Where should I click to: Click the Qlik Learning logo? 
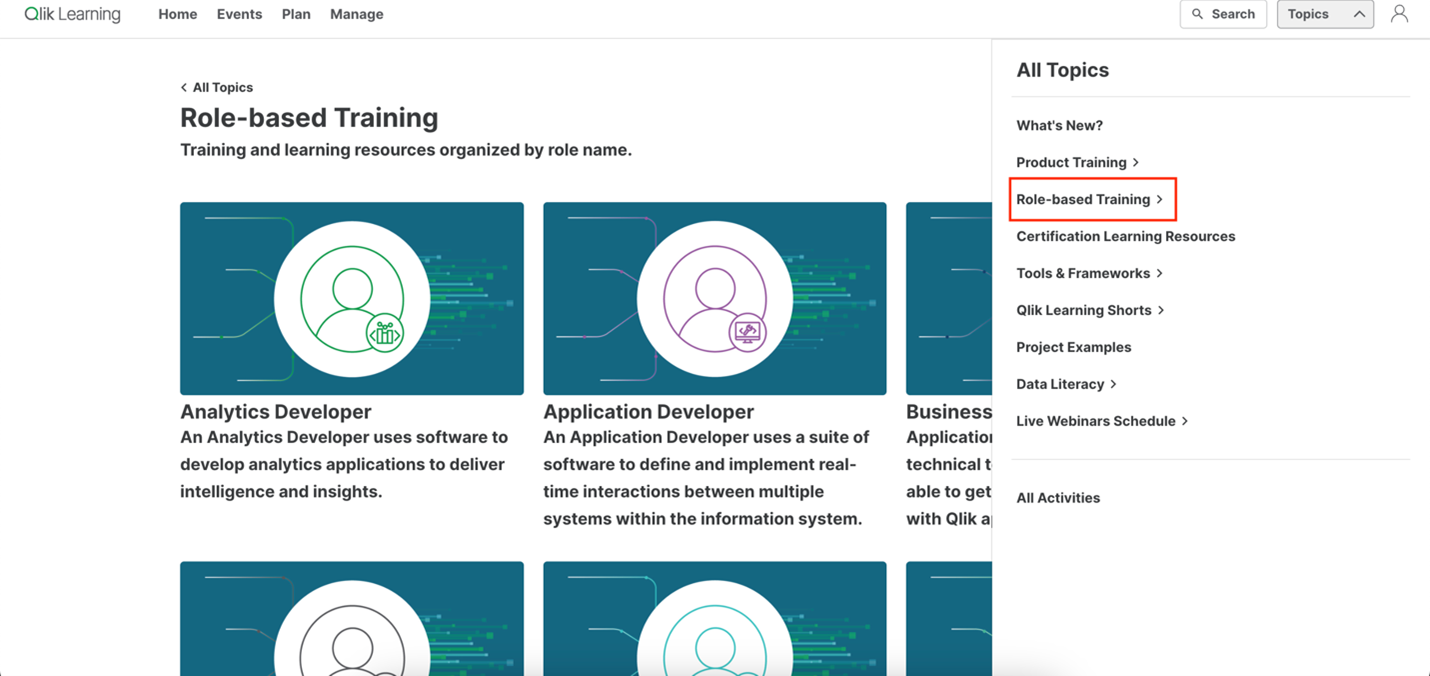(x=73, y=14)
